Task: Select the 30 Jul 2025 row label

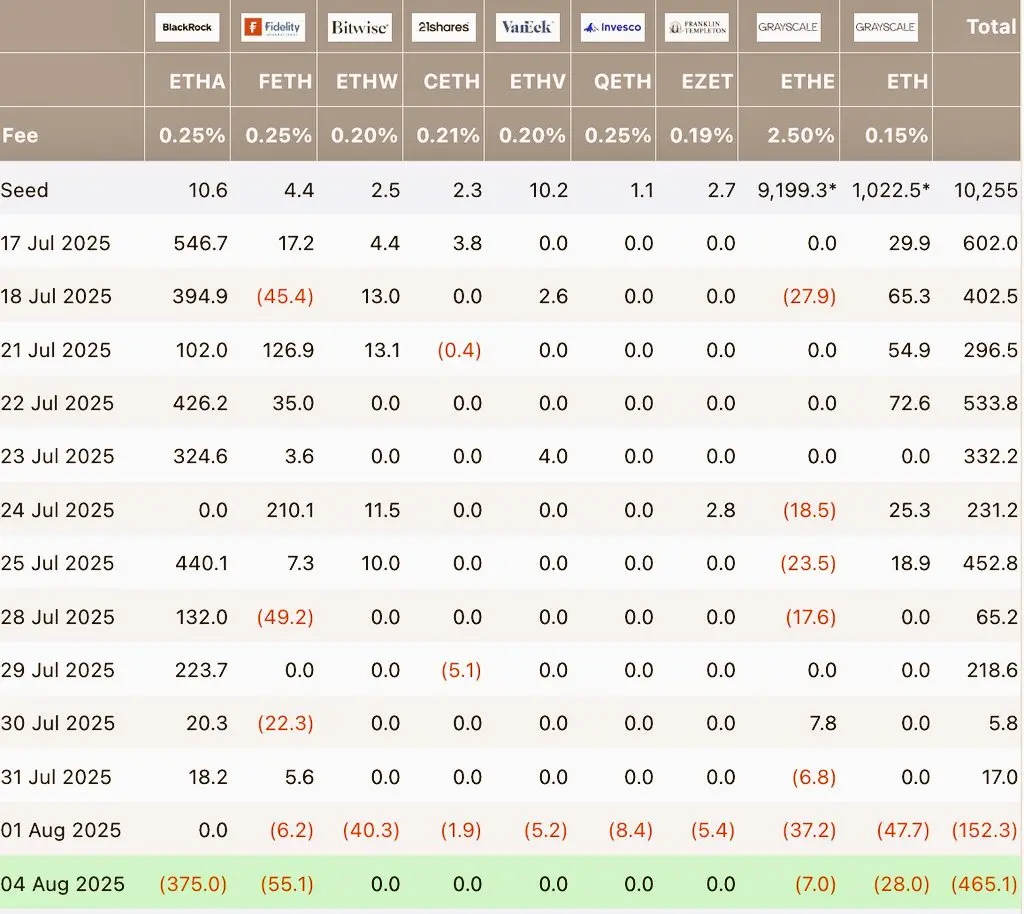Action: tap(57, 723)
